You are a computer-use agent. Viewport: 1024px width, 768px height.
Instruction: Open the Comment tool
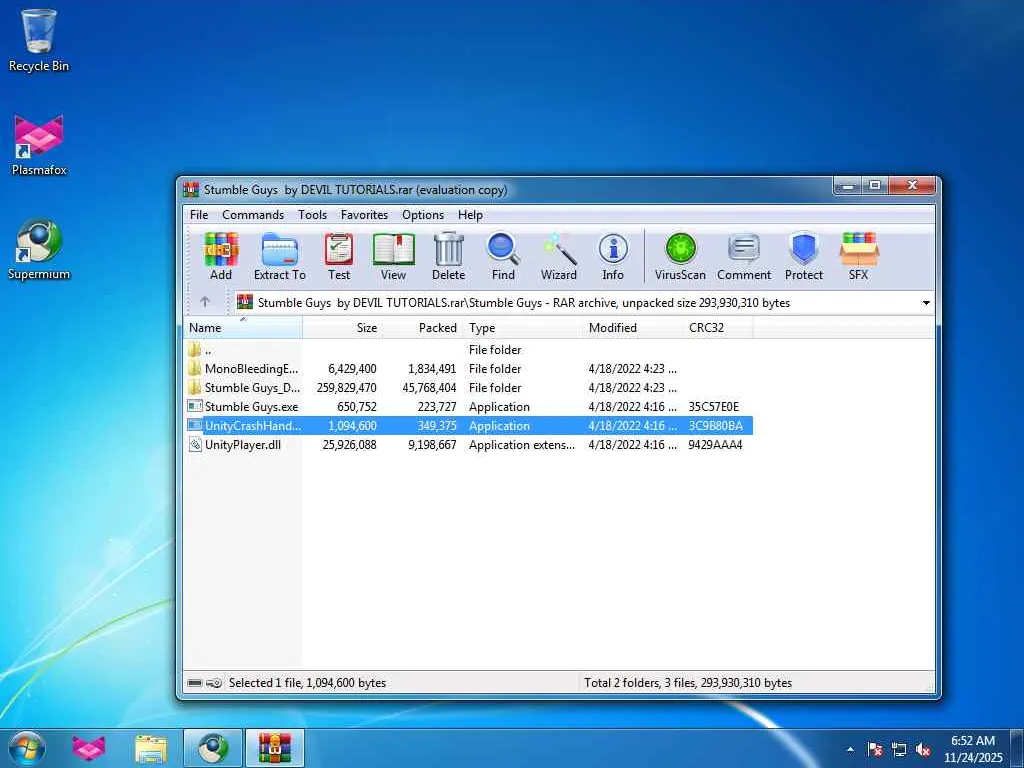click(x=744, y=256)
